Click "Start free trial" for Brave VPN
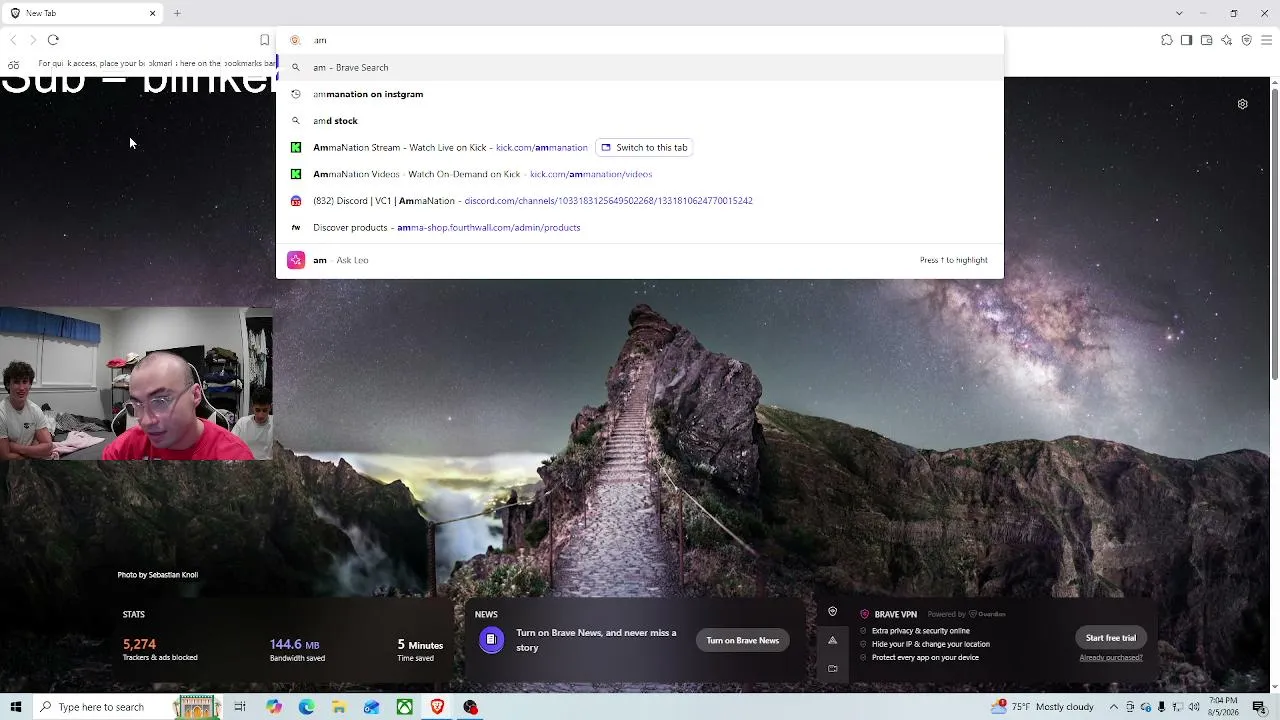 pyautogui.click(x=1111, y=638)
